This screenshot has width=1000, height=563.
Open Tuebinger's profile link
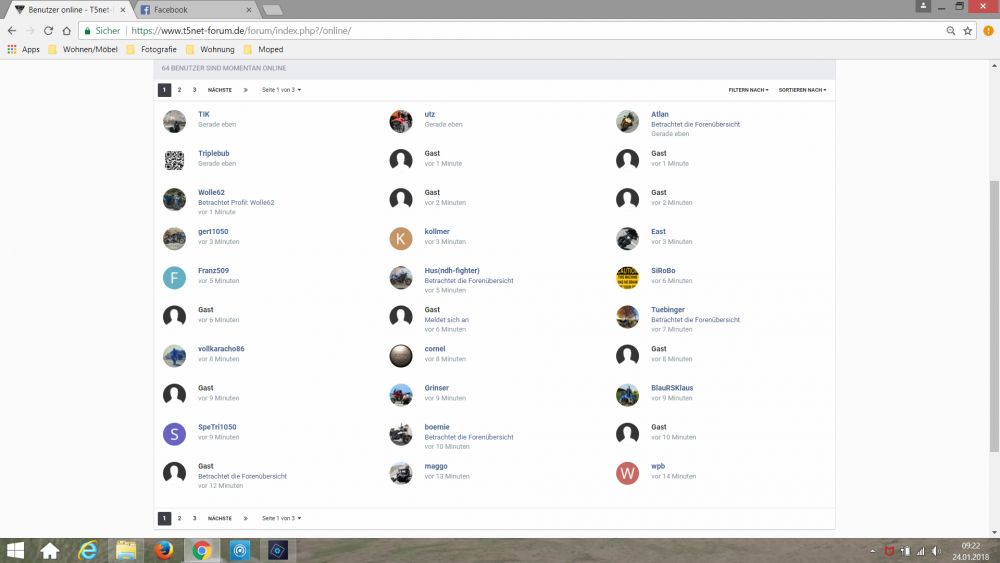(x=668, y=310)
